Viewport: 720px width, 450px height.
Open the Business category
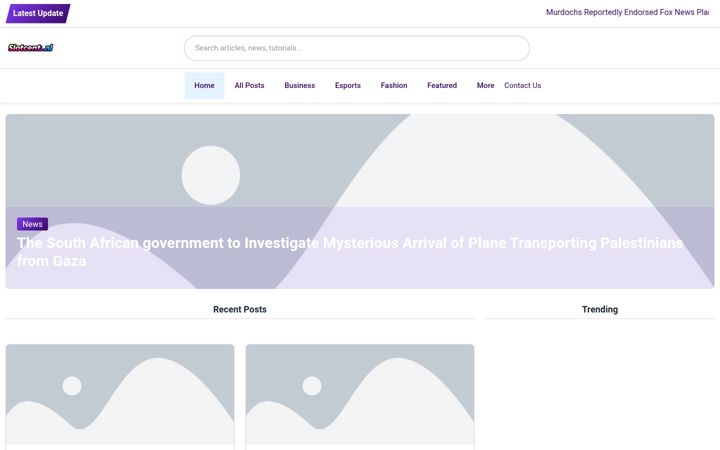point(299,85)
